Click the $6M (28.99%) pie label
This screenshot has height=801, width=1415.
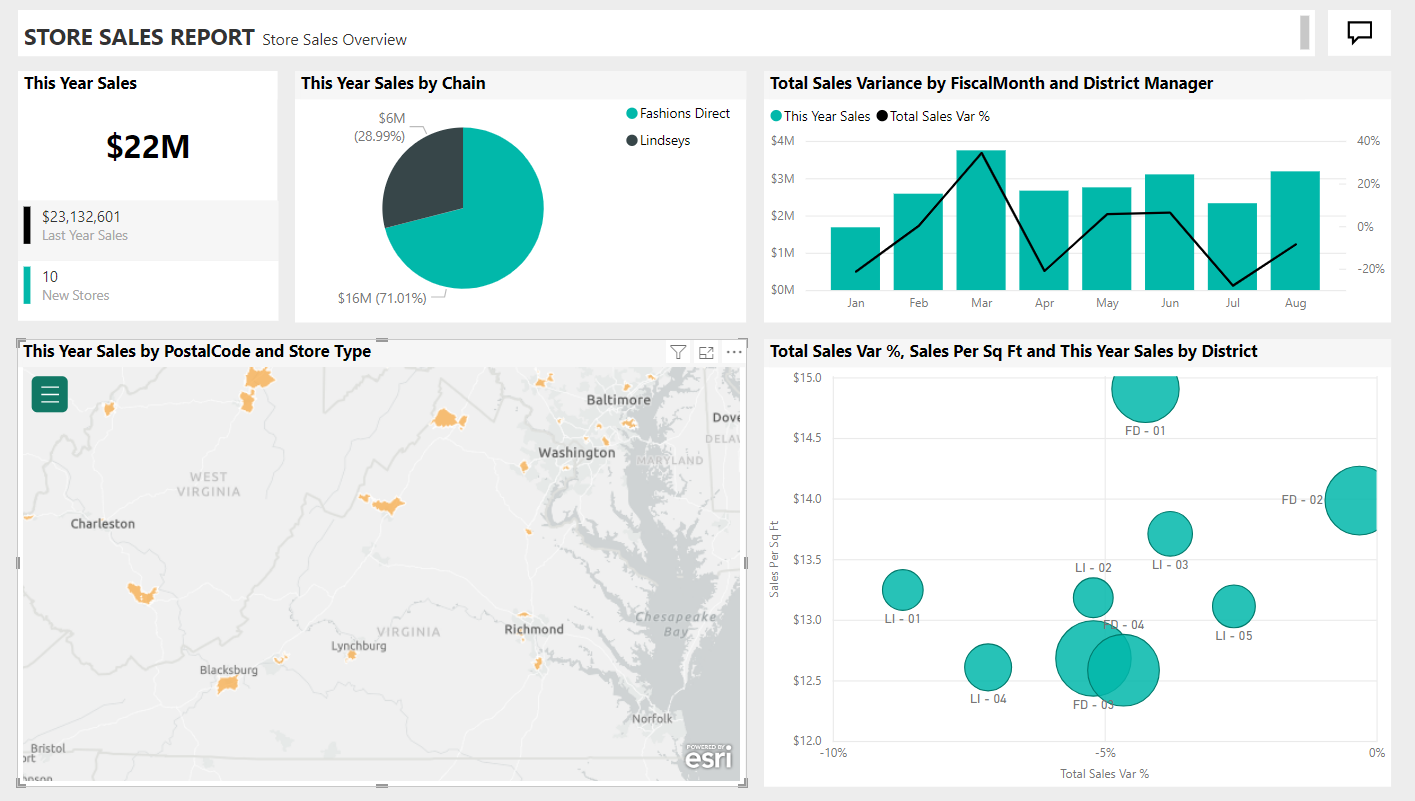tap(379, 127)
